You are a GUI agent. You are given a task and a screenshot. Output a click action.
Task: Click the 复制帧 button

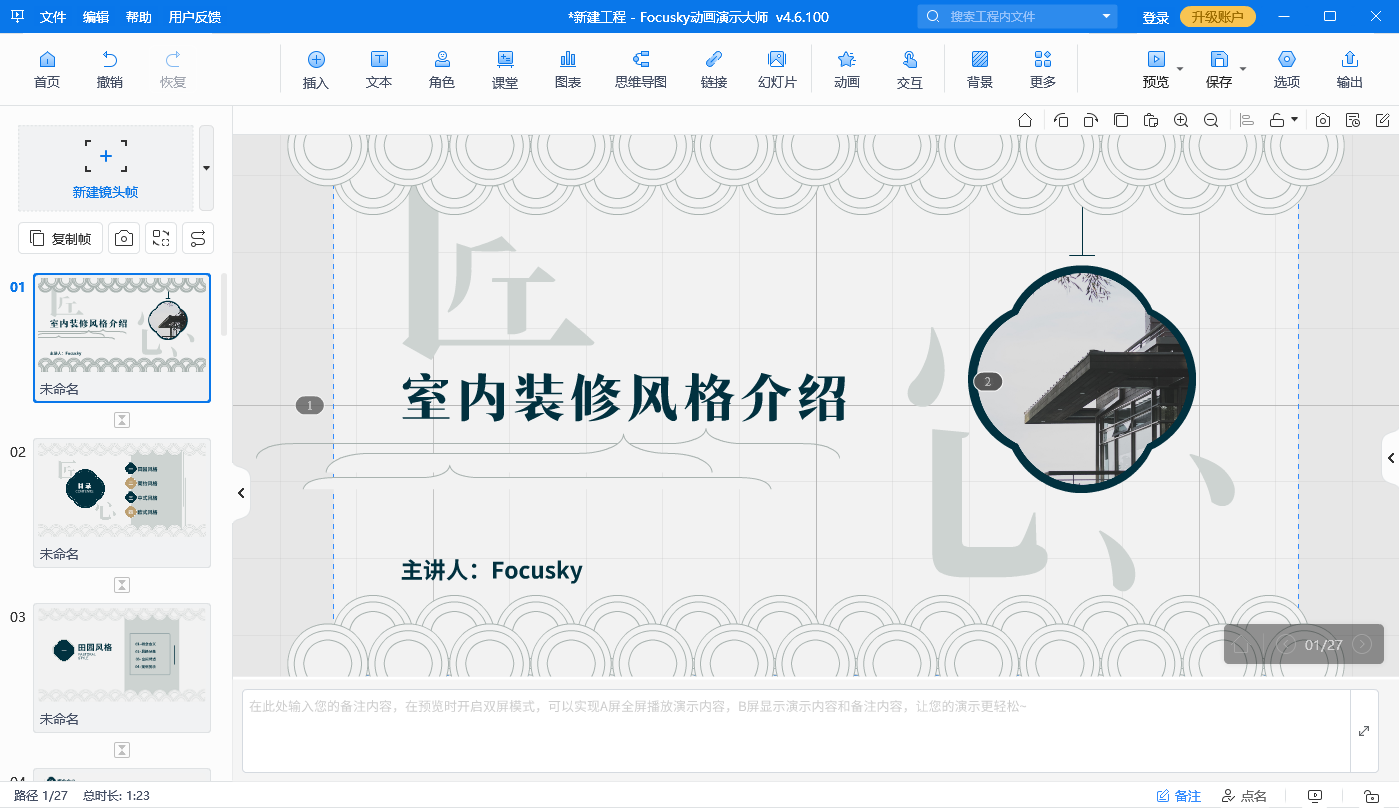60,238
